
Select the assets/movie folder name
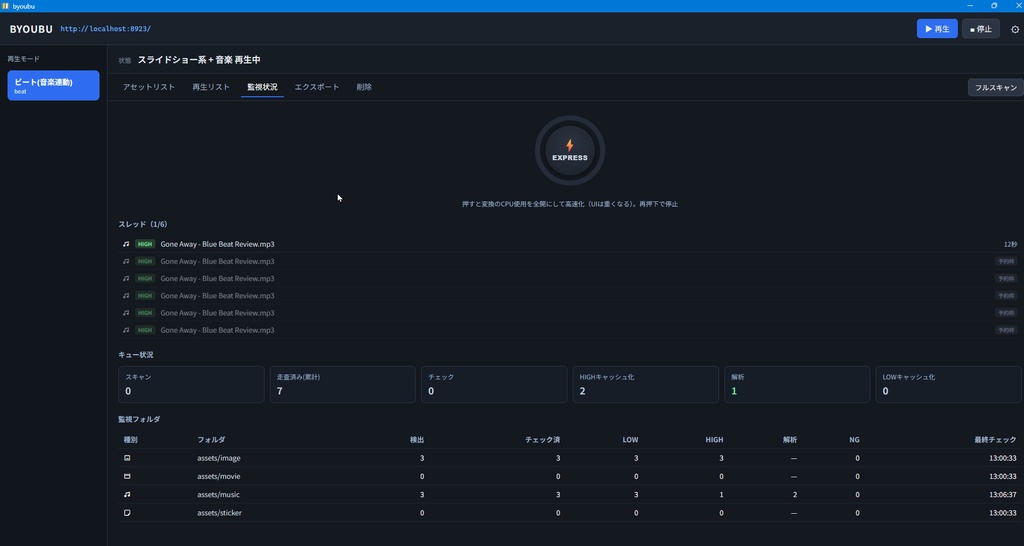[x=219, y=476]
